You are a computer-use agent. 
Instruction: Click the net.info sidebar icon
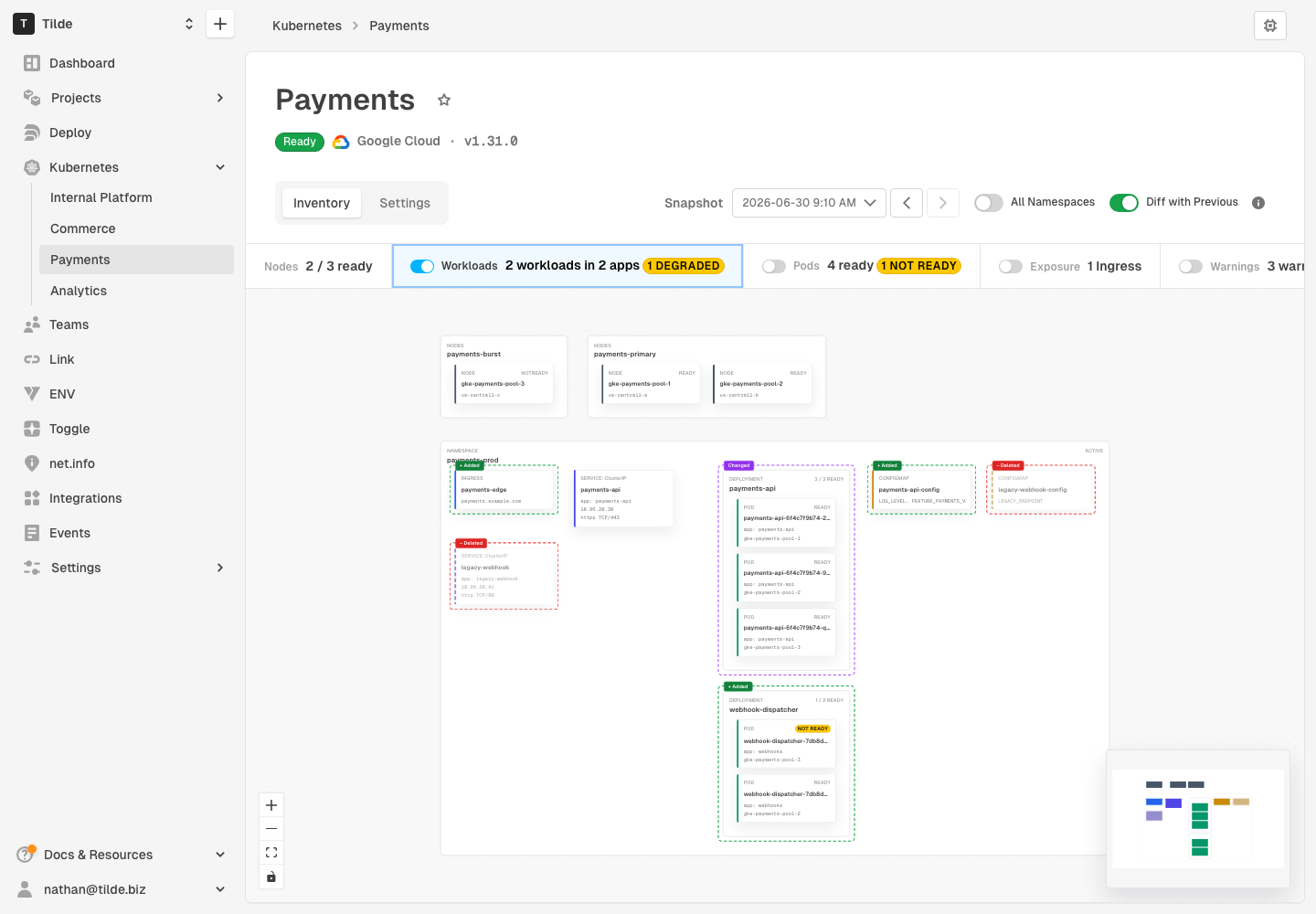point(32,463)
